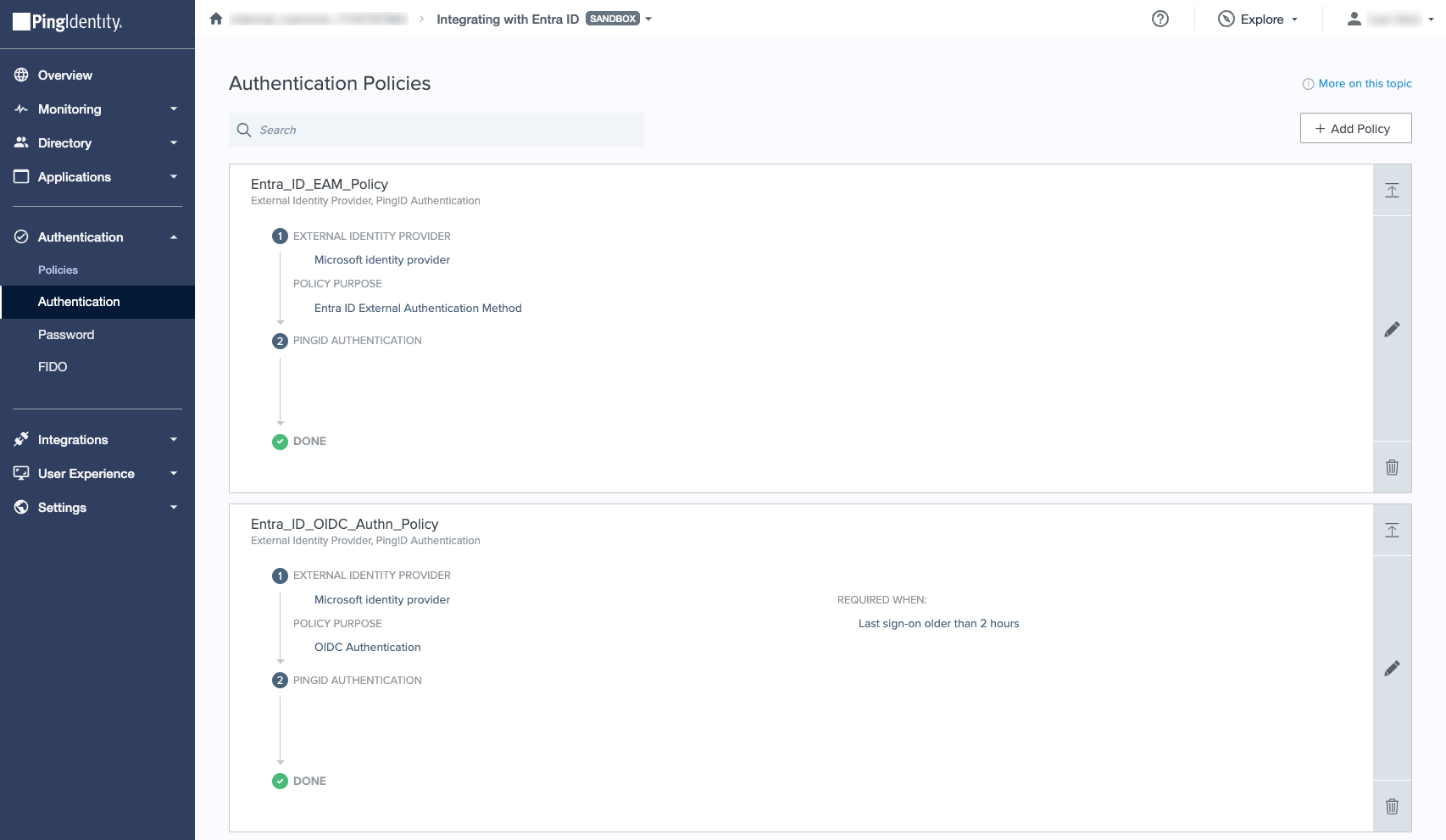
Task: Click the Overview globe icon
Action: [21, 75]
